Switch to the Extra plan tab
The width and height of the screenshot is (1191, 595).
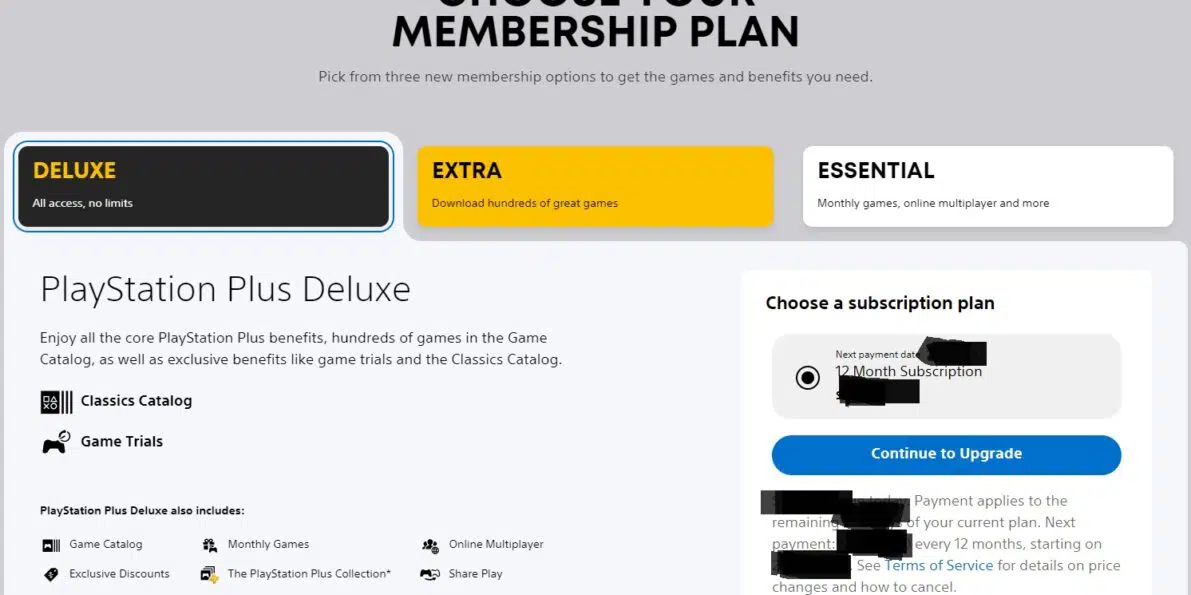point(596,186)
